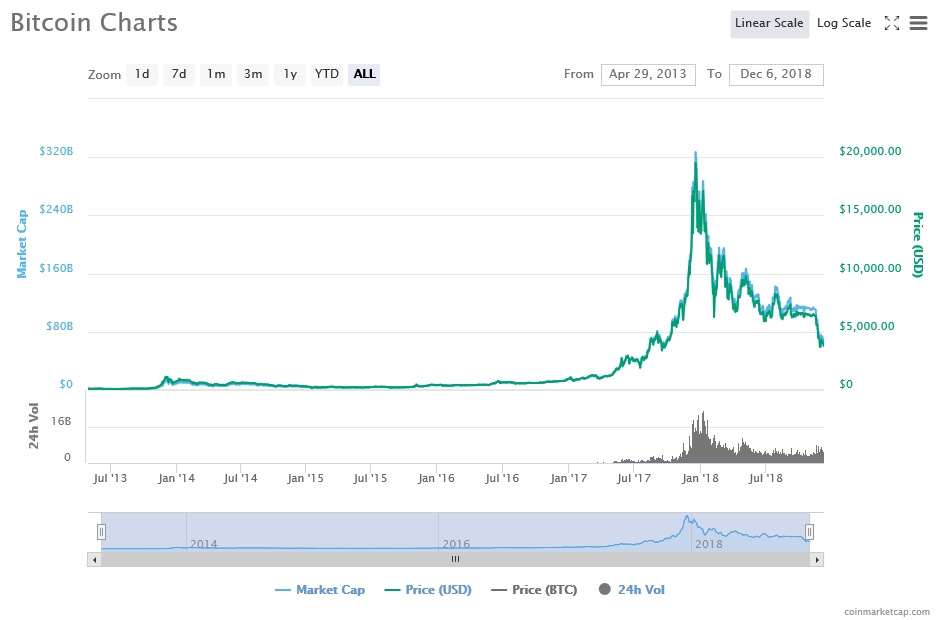Click the From date field
The height and width of the screenshot is (620, 940).
tap(648, 74)
